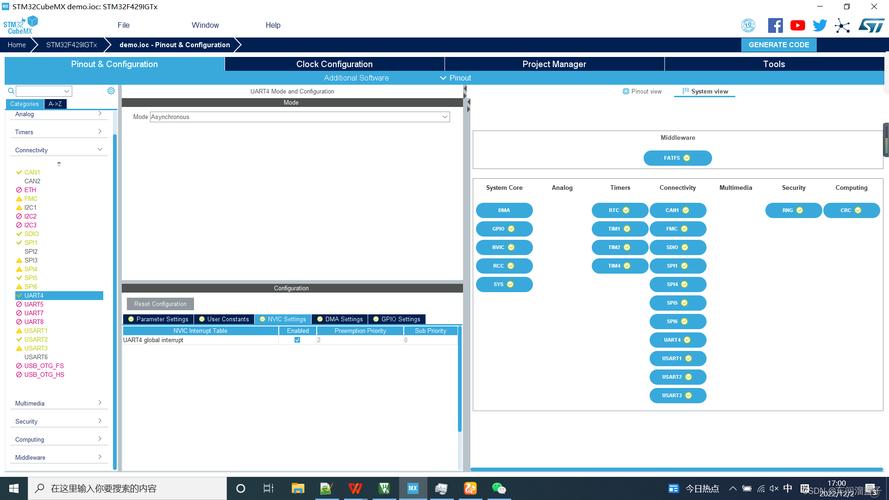Viewport: 889px width, 500px height.
Task: Open the ST Facebook page icon
Action: (x=775, y=25)
